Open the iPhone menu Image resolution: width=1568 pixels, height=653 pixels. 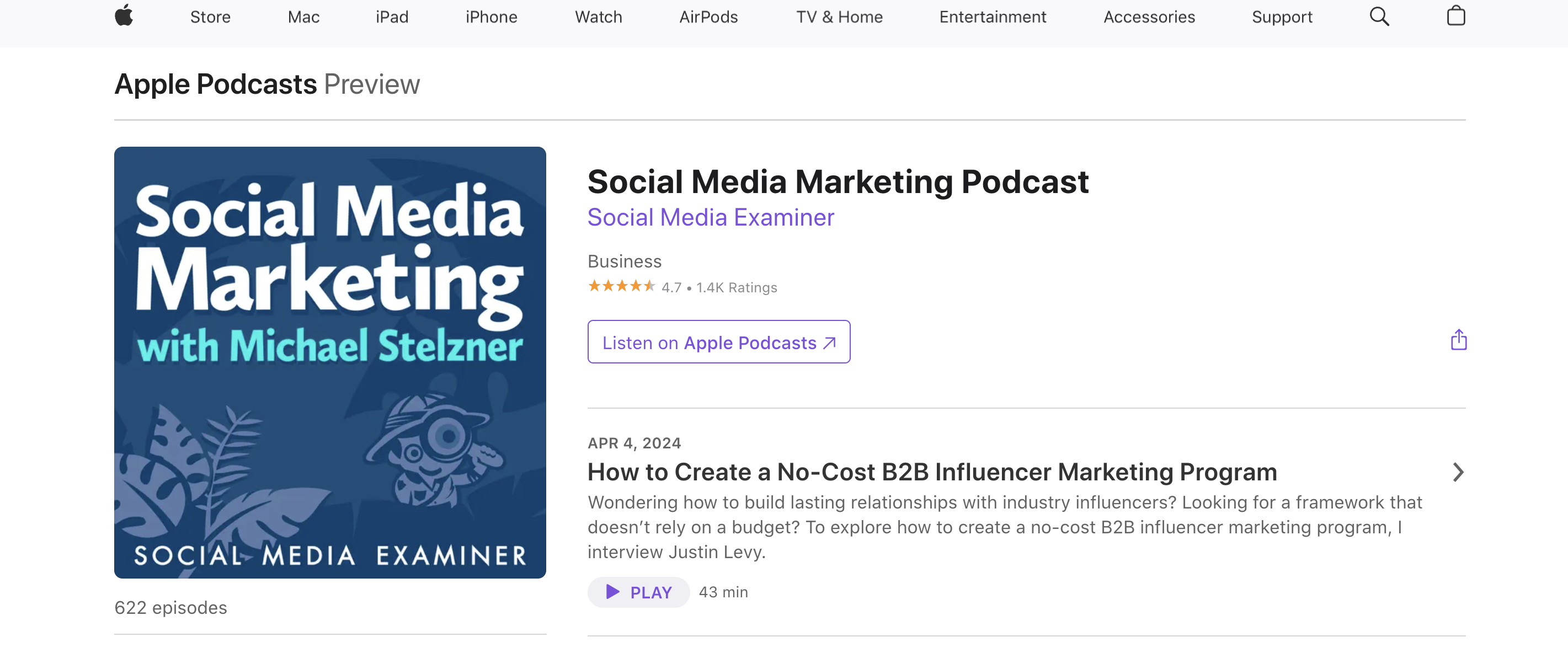point(491,17)
